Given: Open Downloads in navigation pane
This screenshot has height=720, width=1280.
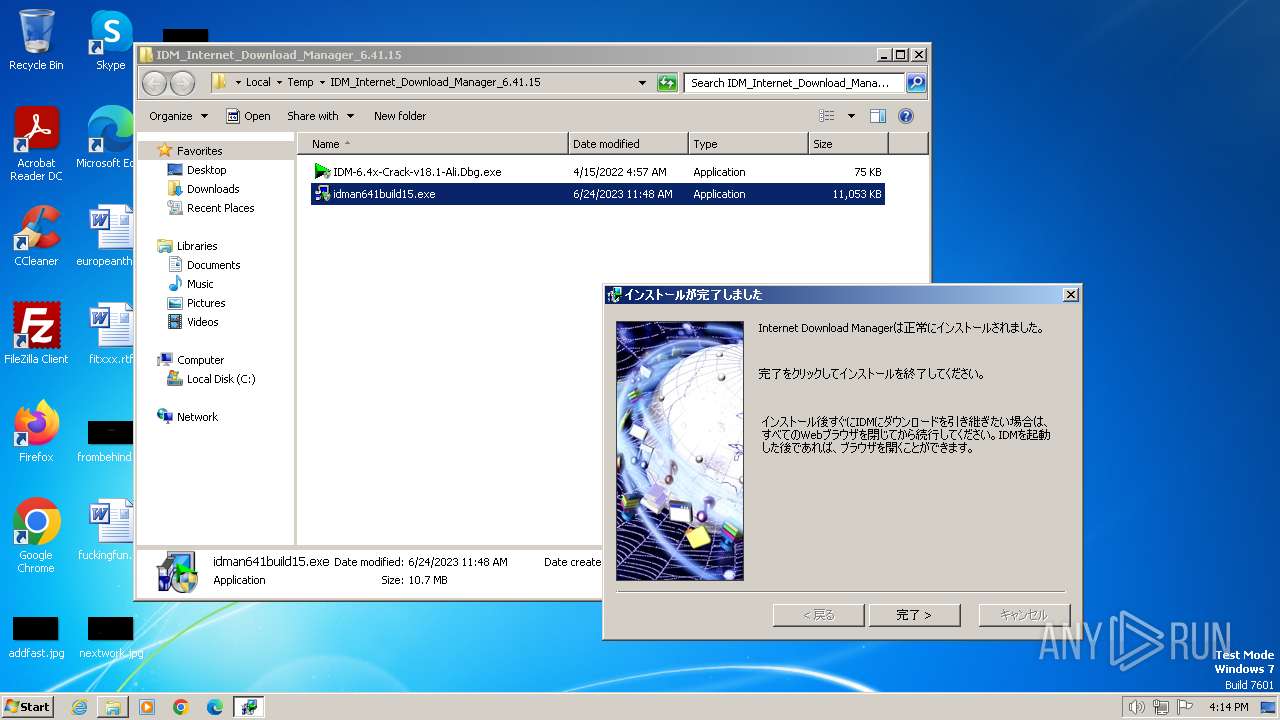Looking at the screenshot, I should click(213, 189).
